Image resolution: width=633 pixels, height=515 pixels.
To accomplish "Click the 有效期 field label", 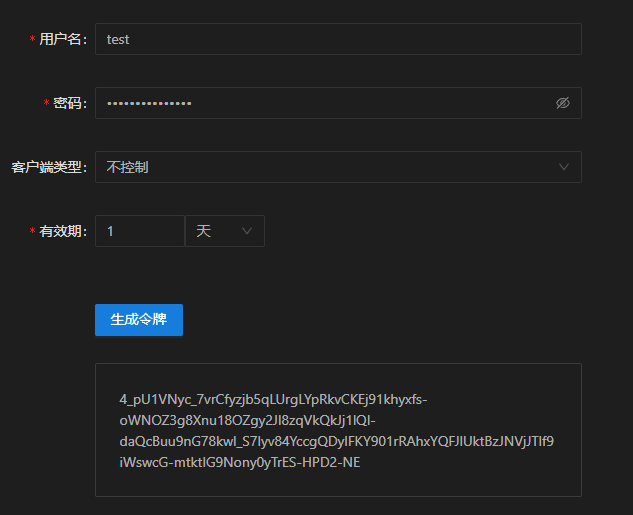I will 63,231.
